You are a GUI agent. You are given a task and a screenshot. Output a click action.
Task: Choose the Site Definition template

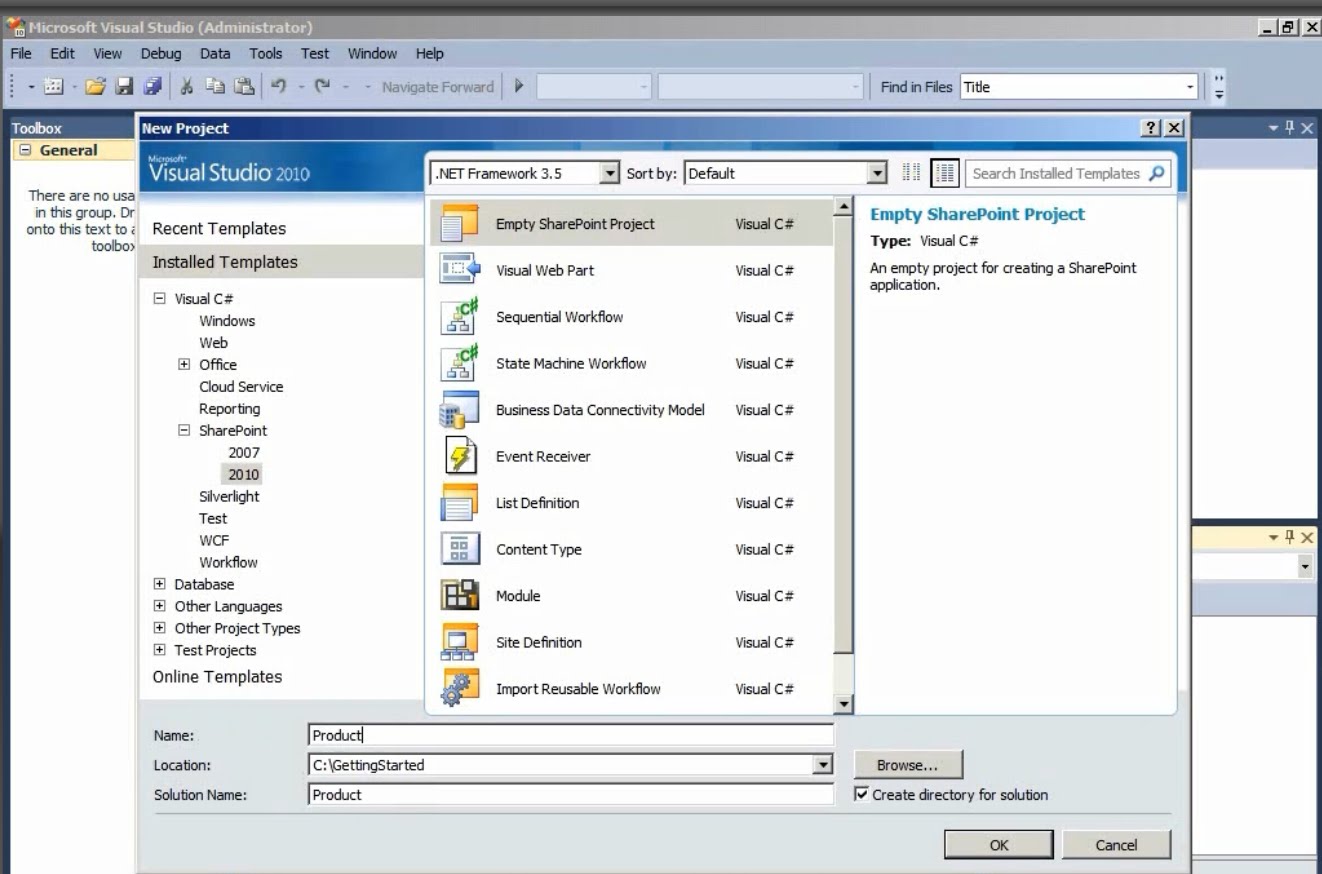539,642
